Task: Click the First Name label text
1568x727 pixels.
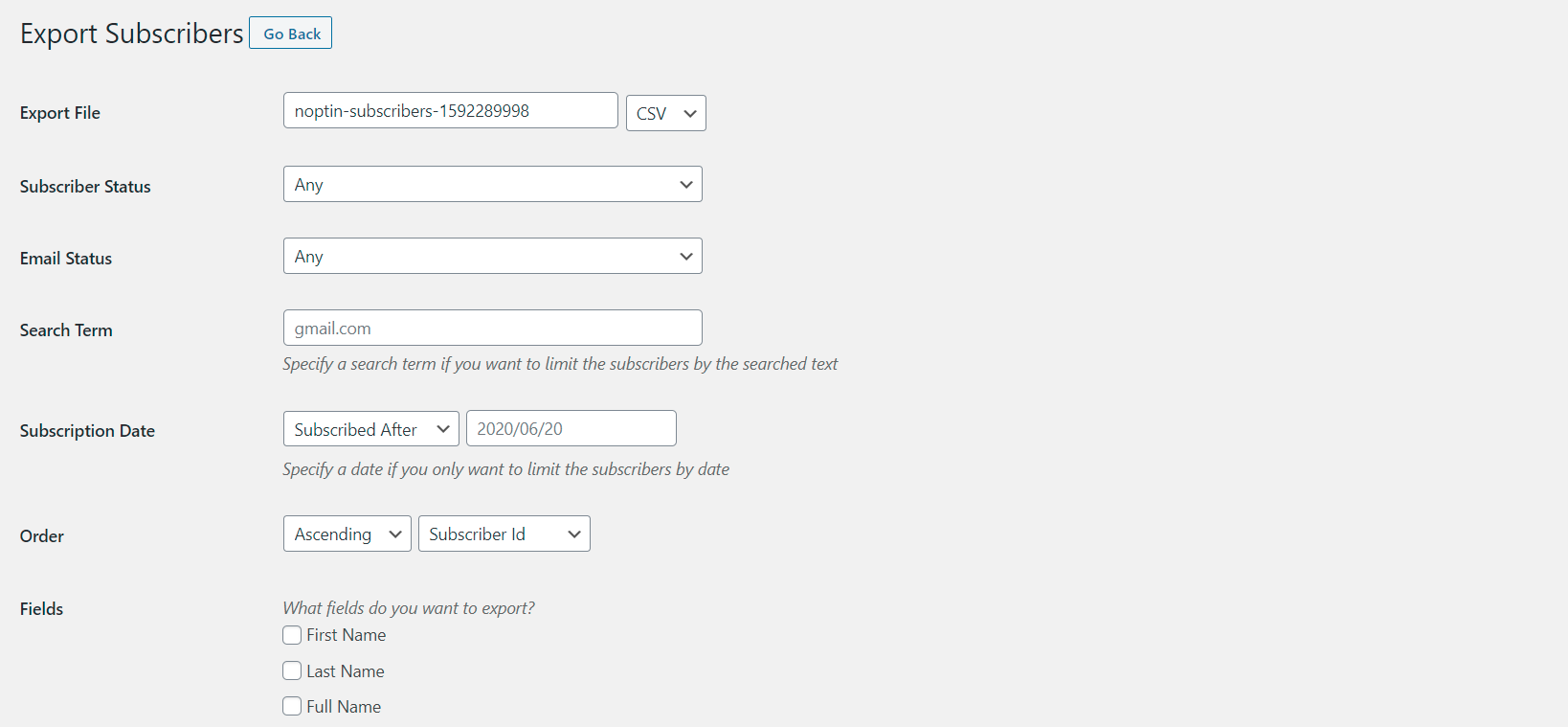Action: (x=346, y=635)
